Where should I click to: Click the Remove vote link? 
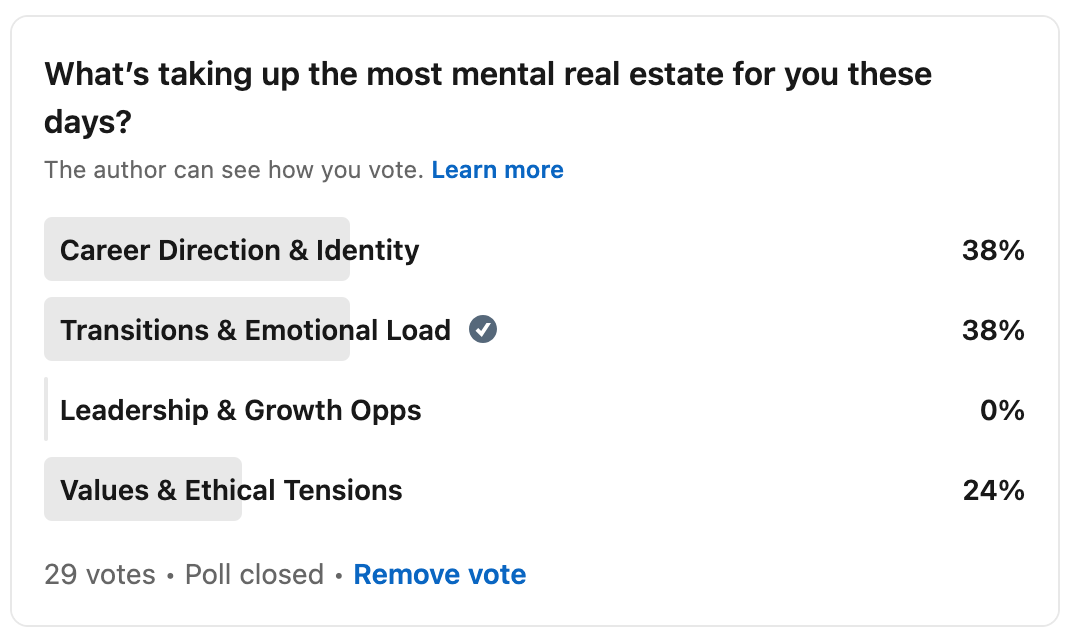pos(439,575)
